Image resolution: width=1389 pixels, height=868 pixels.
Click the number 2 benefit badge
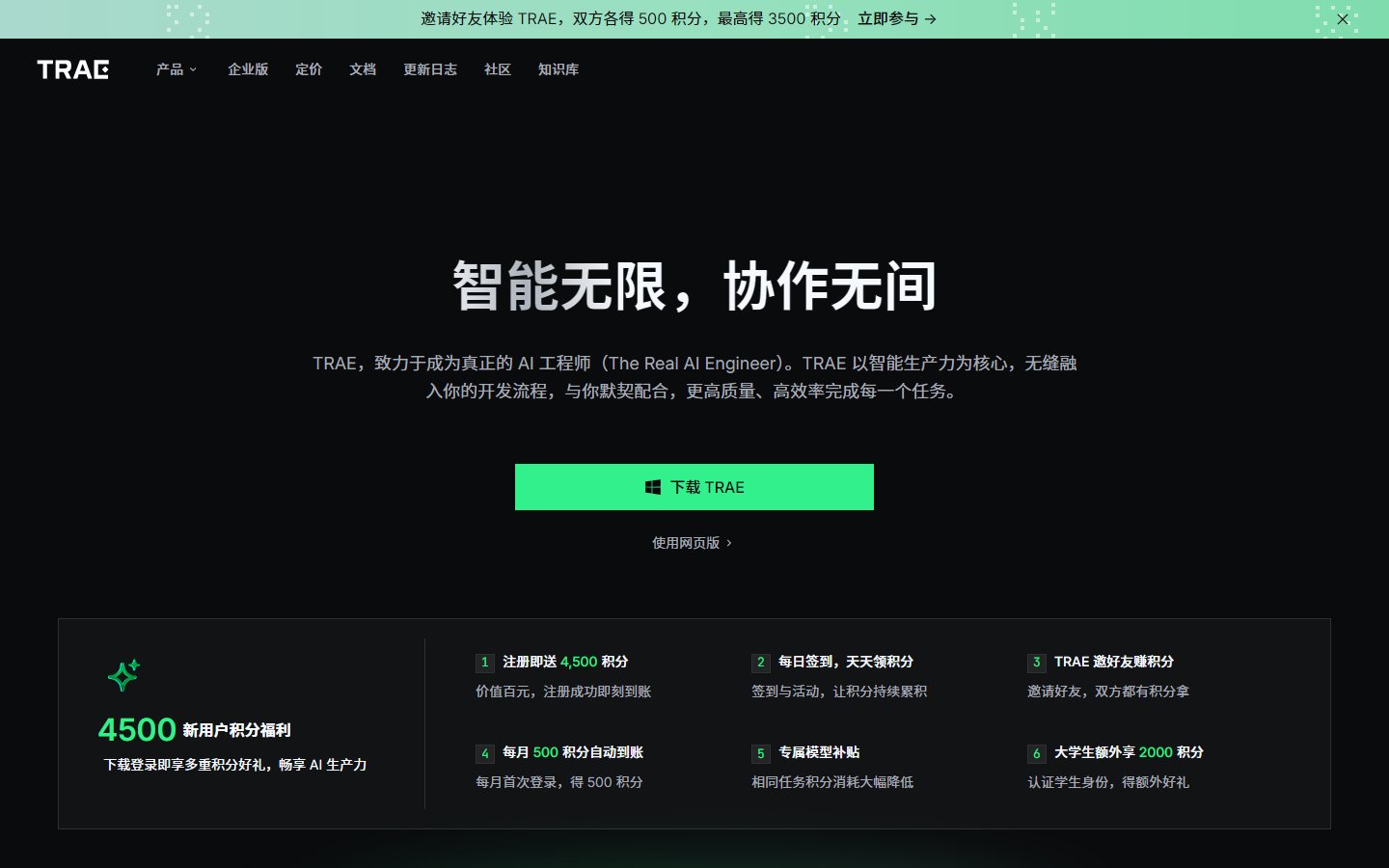[761, 663]
